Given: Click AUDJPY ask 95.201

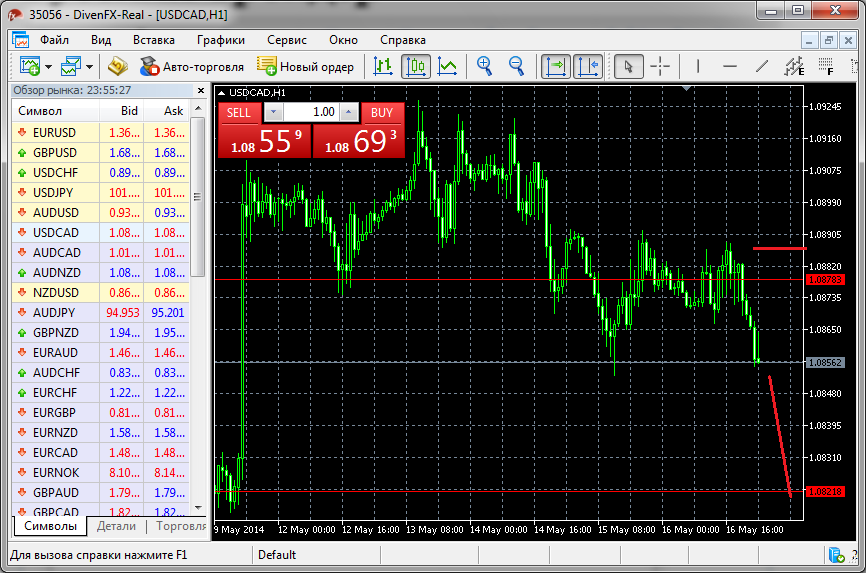Looking at the screenshot, I should (x=167, y=313).
